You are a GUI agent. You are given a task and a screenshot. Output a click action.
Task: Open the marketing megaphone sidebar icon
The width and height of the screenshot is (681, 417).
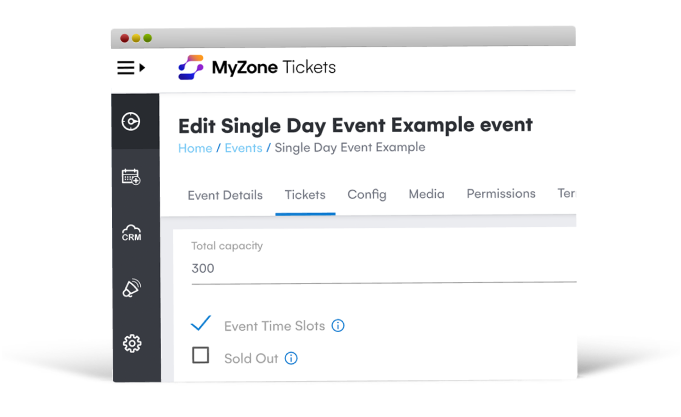pos(132,288)
